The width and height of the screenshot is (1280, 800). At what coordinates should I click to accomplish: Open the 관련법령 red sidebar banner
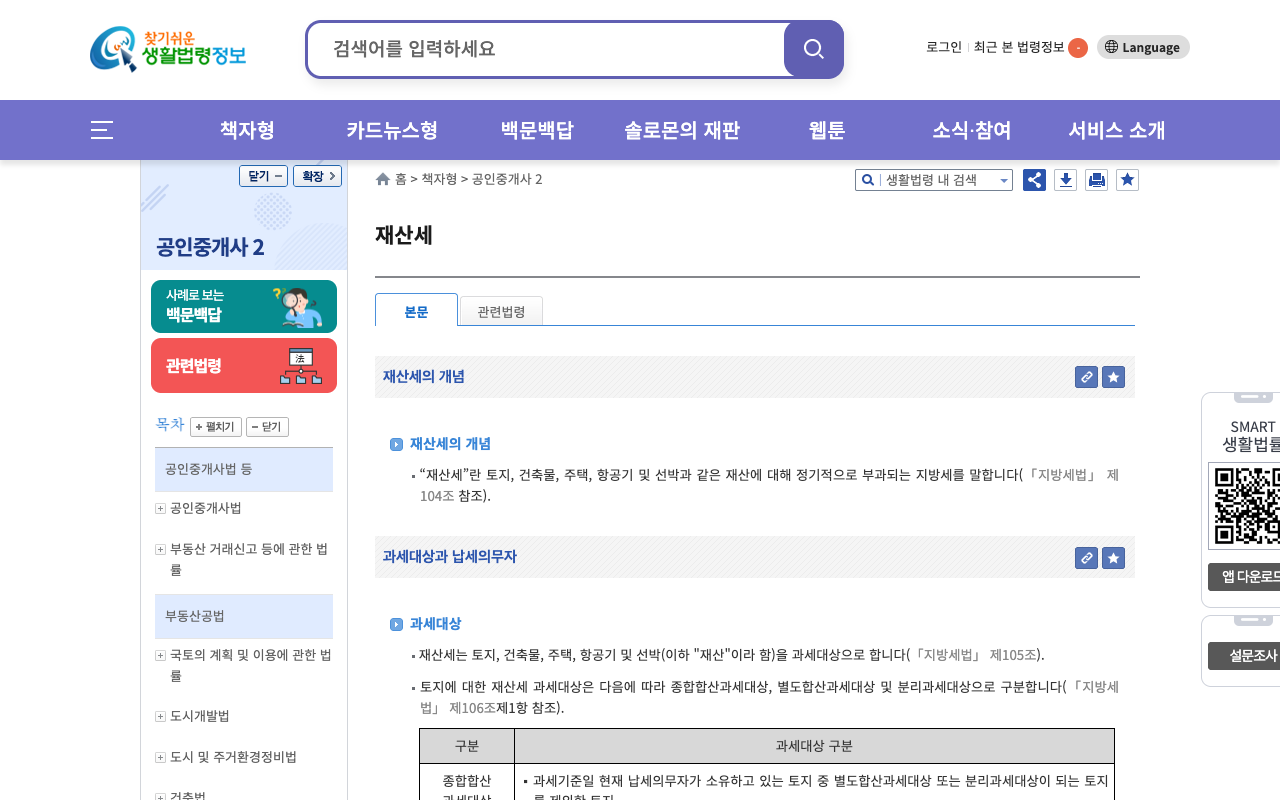point(244,366)
